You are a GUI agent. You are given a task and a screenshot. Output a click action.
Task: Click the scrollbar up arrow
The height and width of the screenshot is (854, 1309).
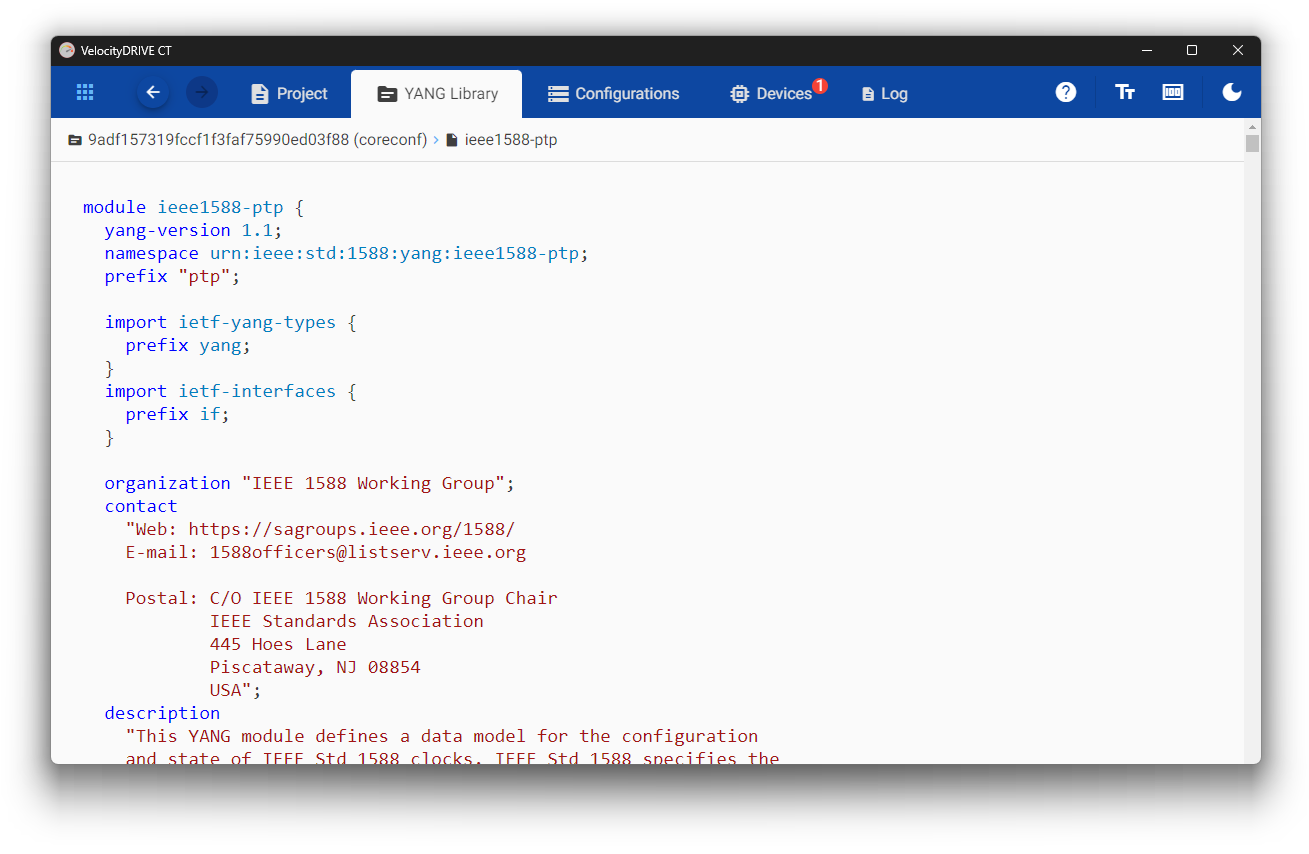click(x=1252, y=127)
